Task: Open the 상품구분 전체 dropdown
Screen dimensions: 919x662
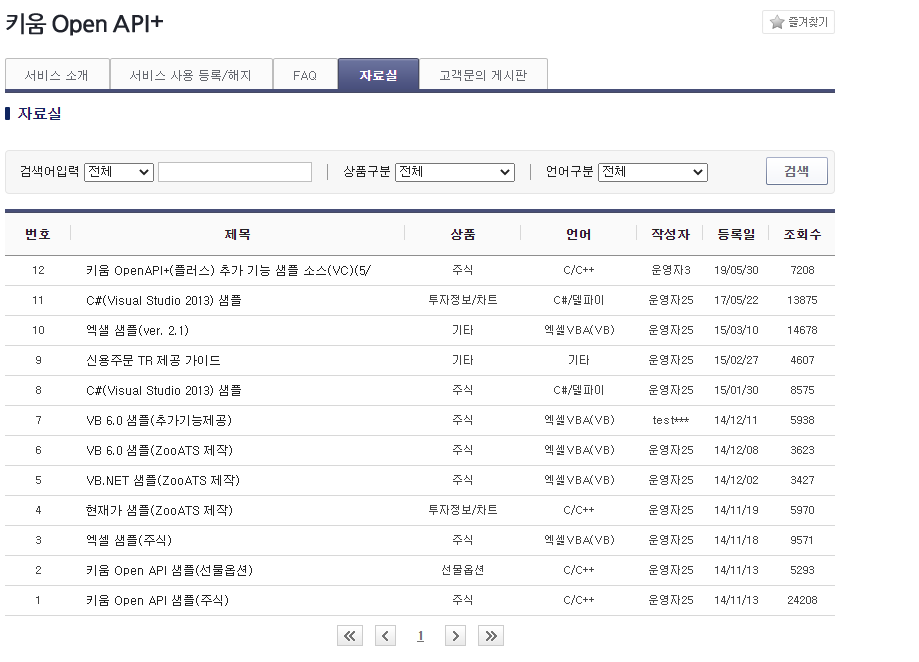Action: tap(455, 172)
